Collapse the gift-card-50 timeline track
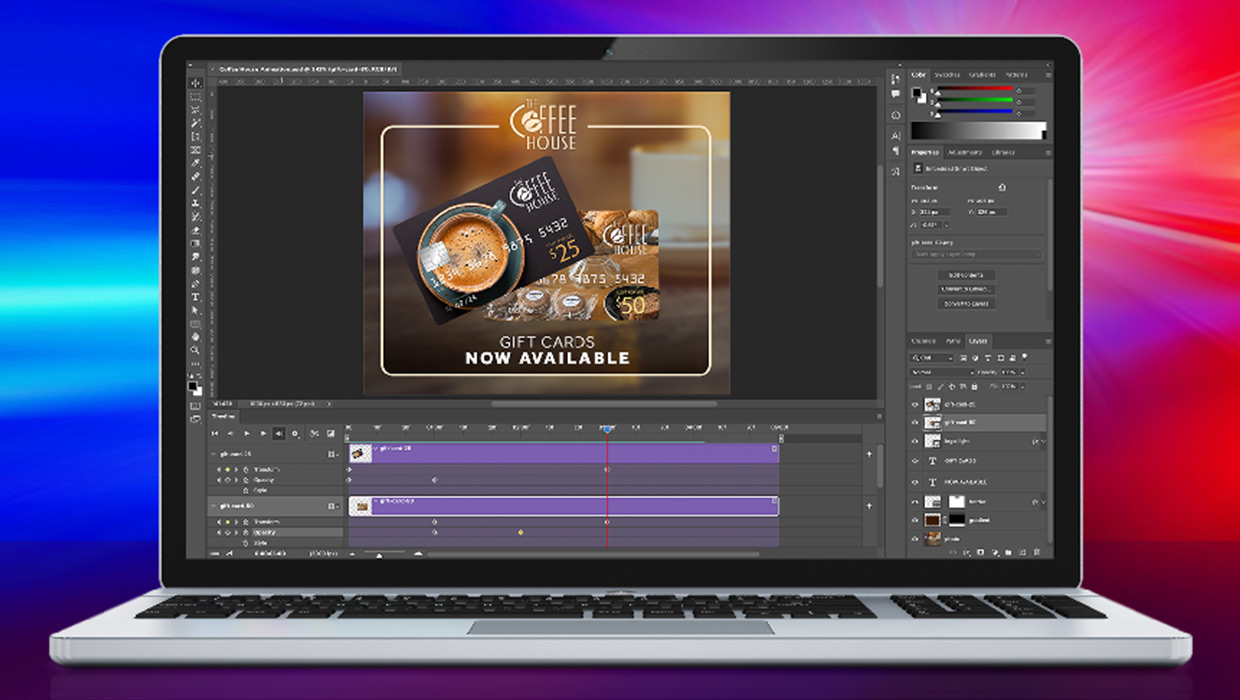 (213, 506)
